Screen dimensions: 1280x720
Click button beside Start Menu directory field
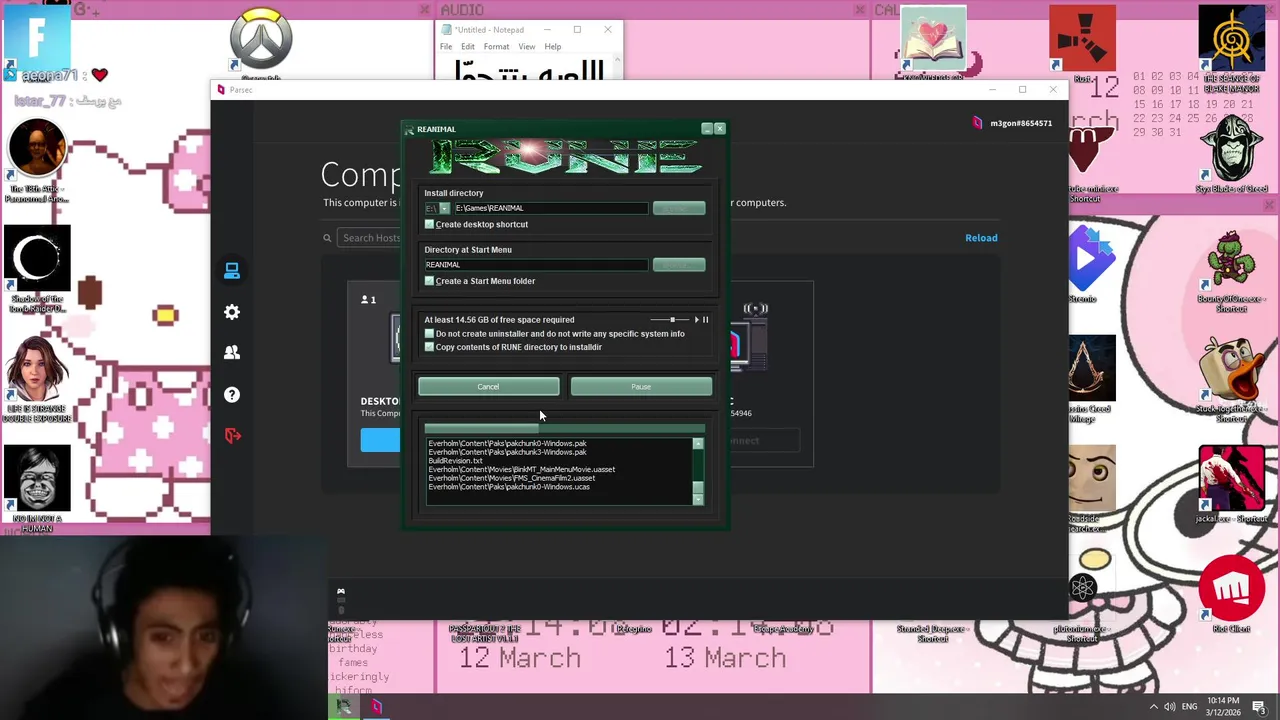(679, 265)
